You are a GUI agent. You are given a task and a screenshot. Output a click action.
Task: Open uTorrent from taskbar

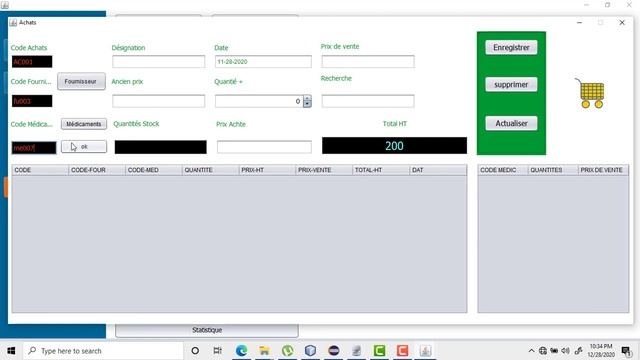click(x=287, y=351)
